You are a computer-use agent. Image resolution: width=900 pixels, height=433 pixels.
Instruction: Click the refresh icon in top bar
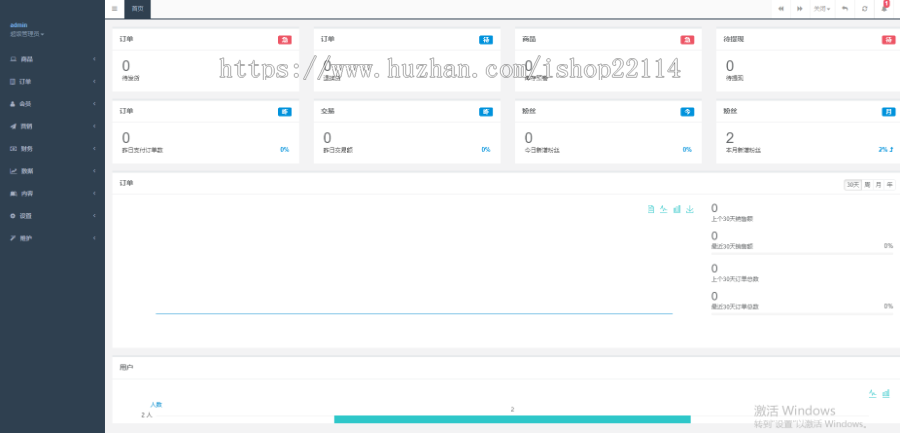(864, 8)
